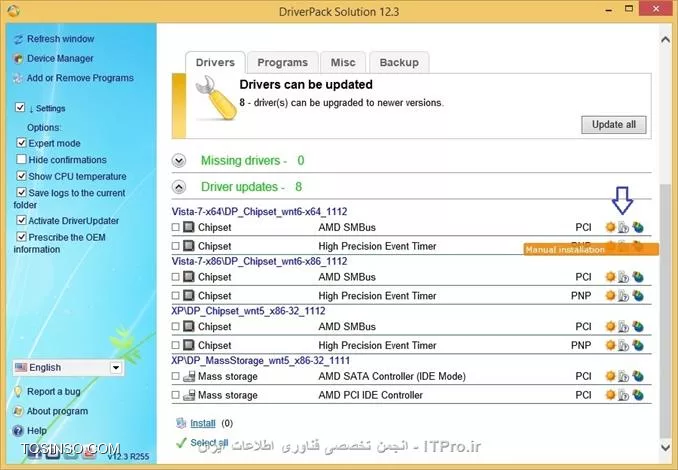The image size is (678, 470).
Task: Check the AMD PCI IDE Controller driver
Action: [176, 395]
